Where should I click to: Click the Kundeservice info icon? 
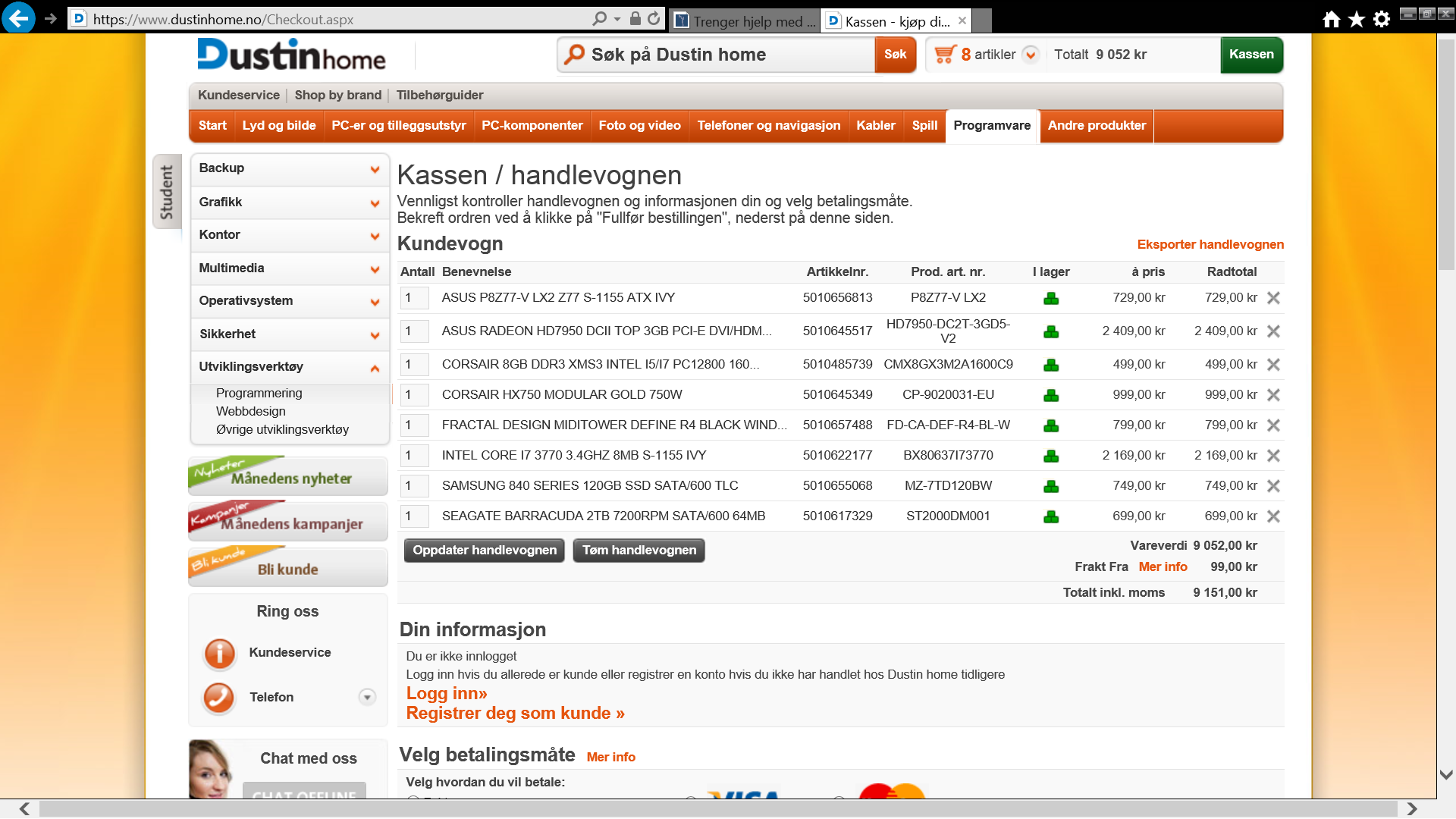[219, 653]
